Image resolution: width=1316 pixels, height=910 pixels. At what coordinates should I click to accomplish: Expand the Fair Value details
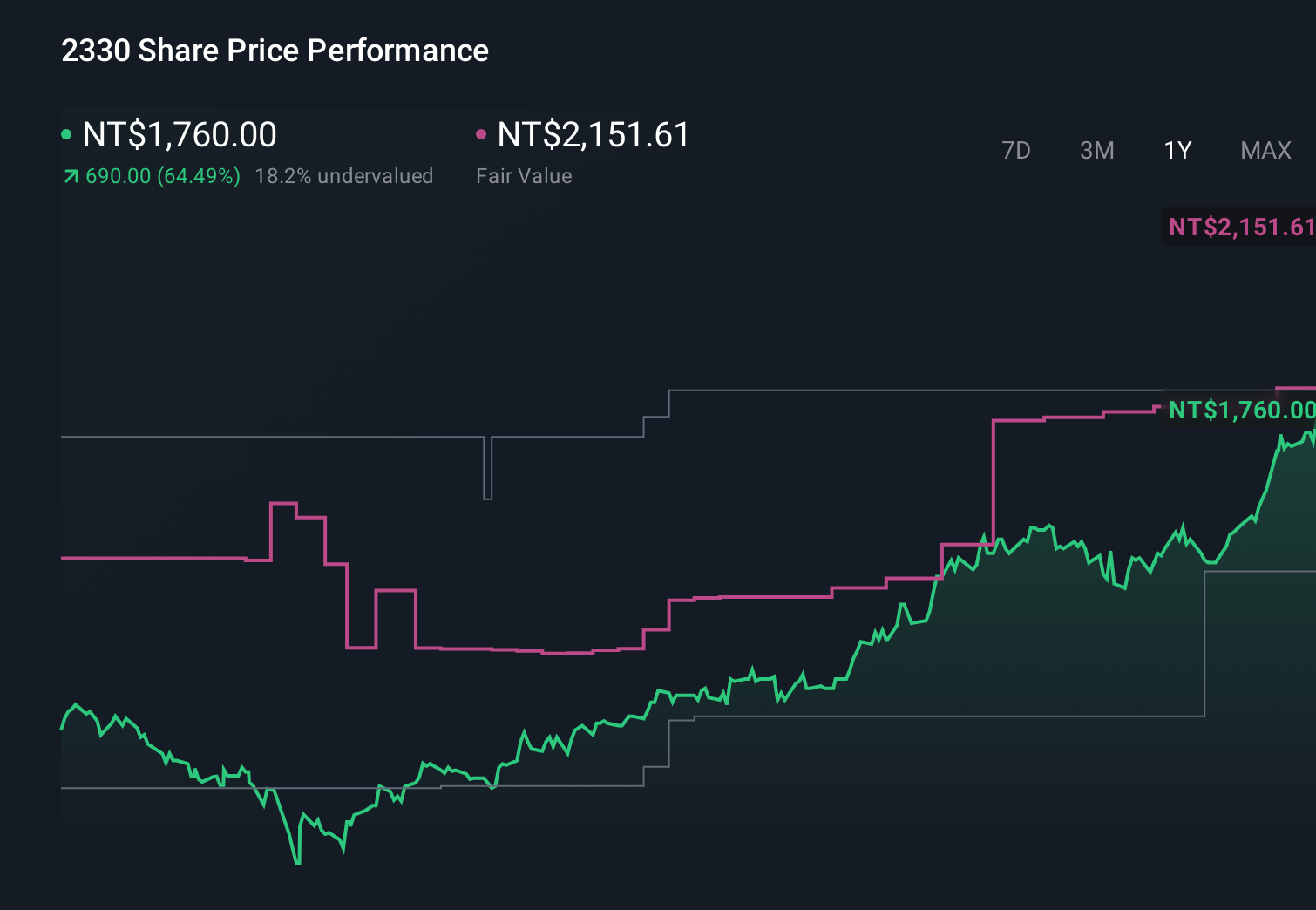point(524,175)
